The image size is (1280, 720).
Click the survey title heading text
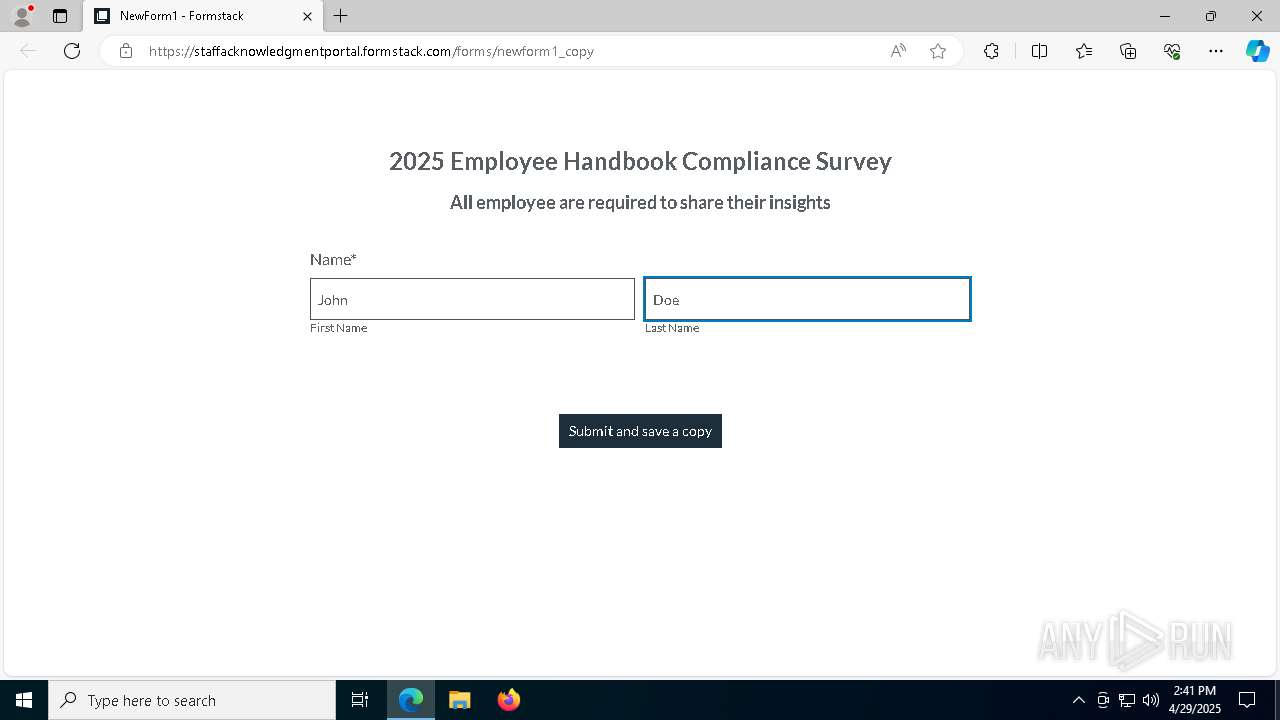pos(640,161)
